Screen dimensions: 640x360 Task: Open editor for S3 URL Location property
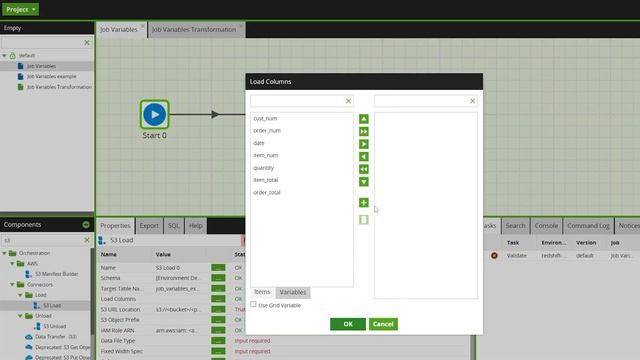(x=218, y=310)
